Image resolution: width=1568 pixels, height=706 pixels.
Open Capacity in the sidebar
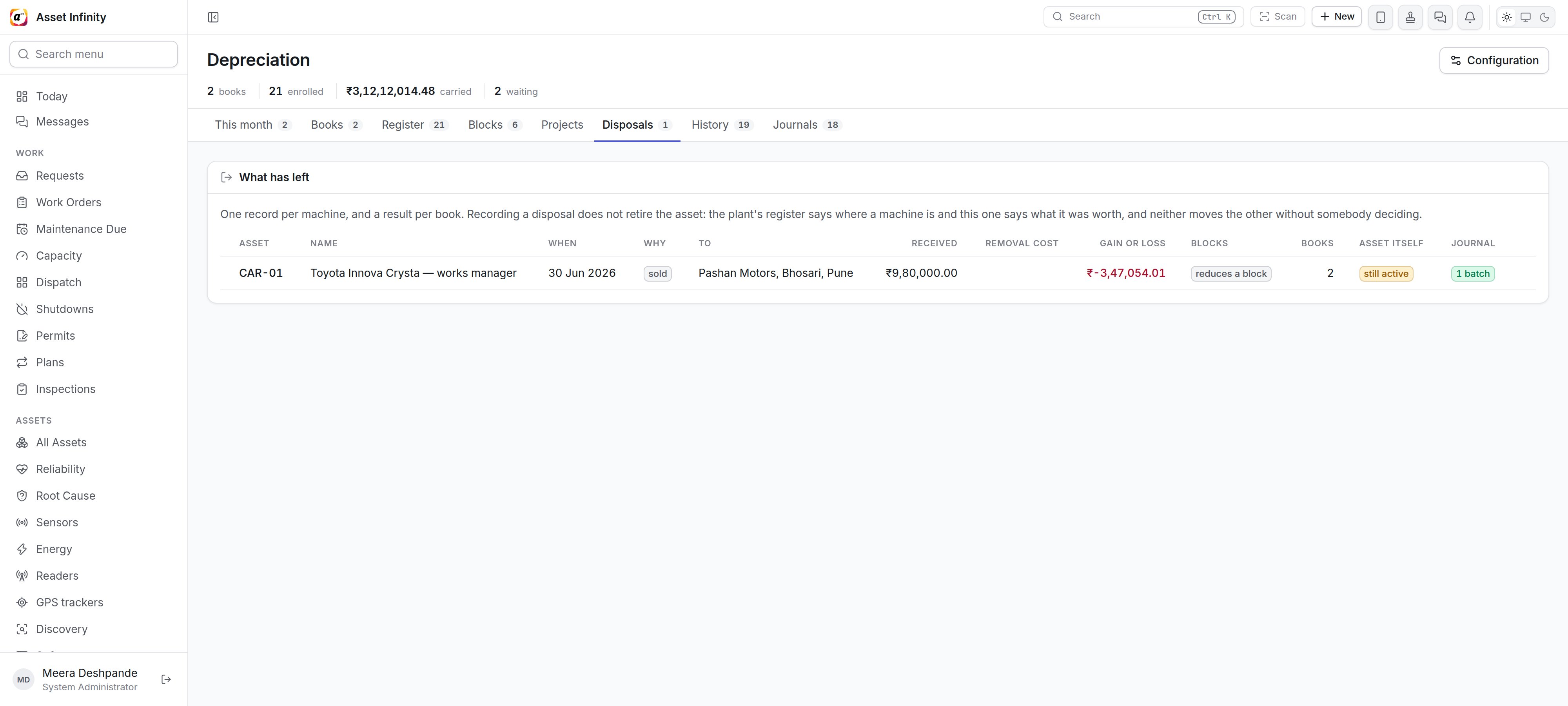click(x=94, y=256)
